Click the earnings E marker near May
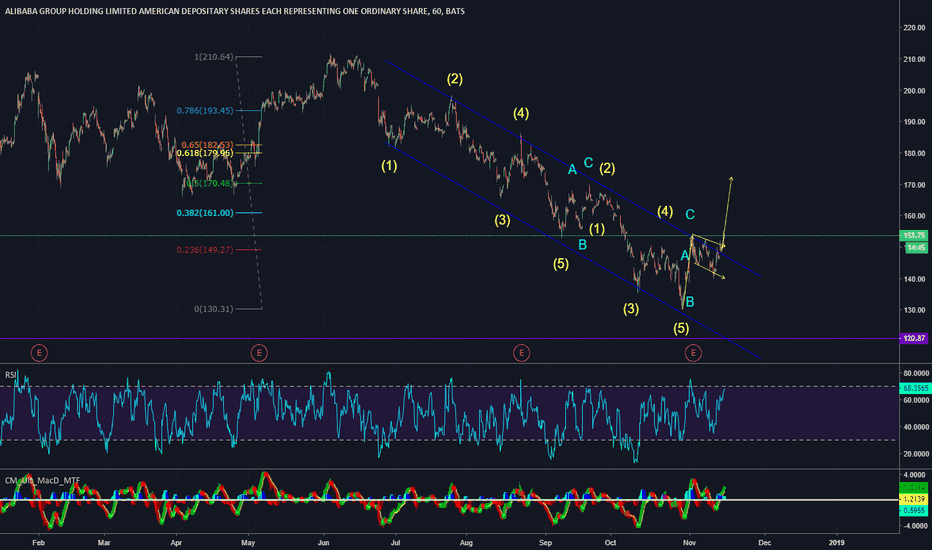 coord(259,353)
